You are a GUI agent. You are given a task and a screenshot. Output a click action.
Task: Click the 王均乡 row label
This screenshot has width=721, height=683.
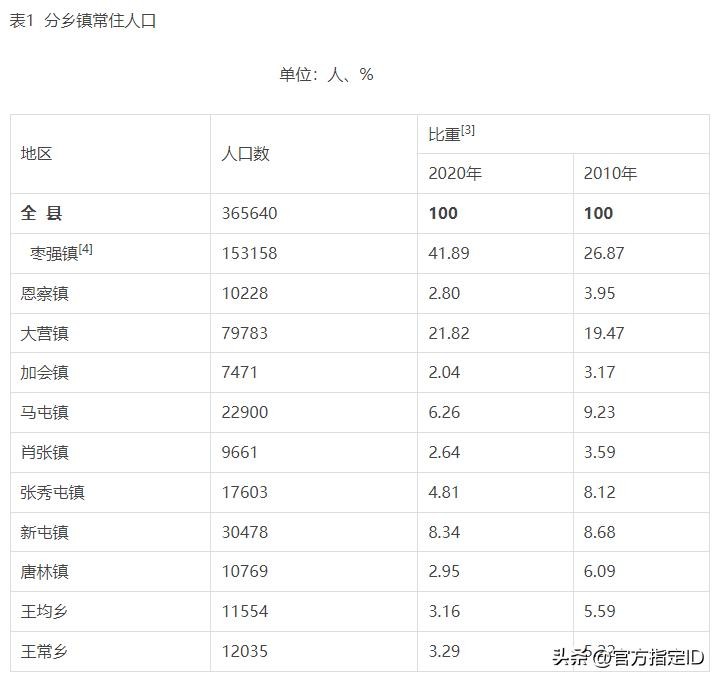pos(45,611)
